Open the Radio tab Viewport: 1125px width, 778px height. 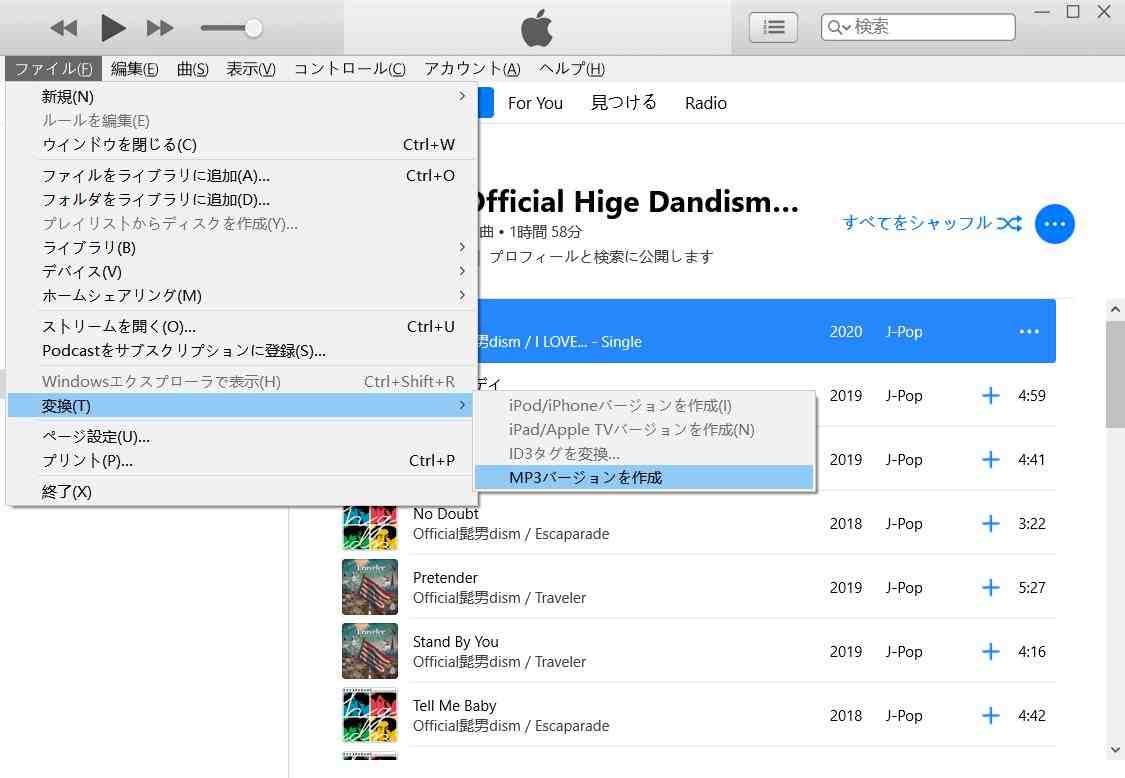(705, 103)
